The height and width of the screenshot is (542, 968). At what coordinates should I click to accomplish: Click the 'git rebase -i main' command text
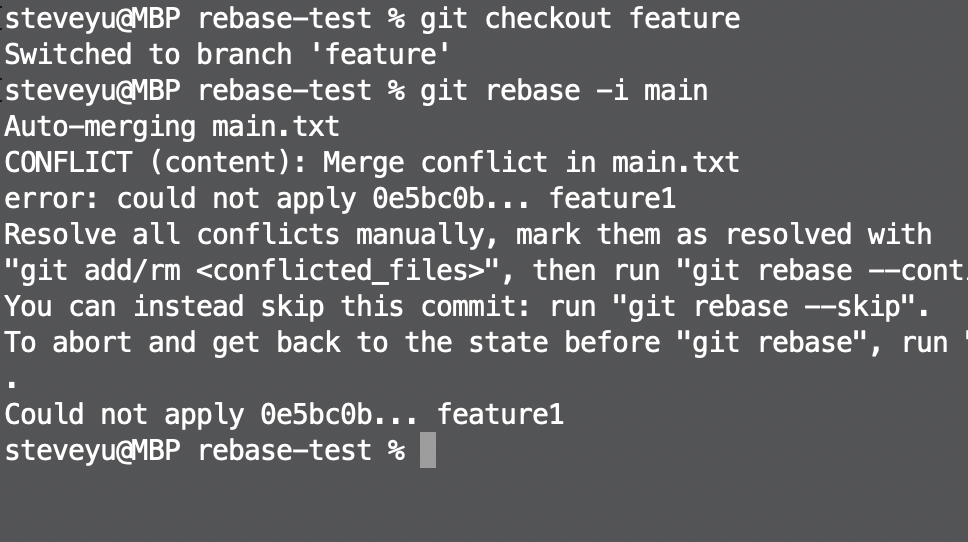[x=564, y=91]
